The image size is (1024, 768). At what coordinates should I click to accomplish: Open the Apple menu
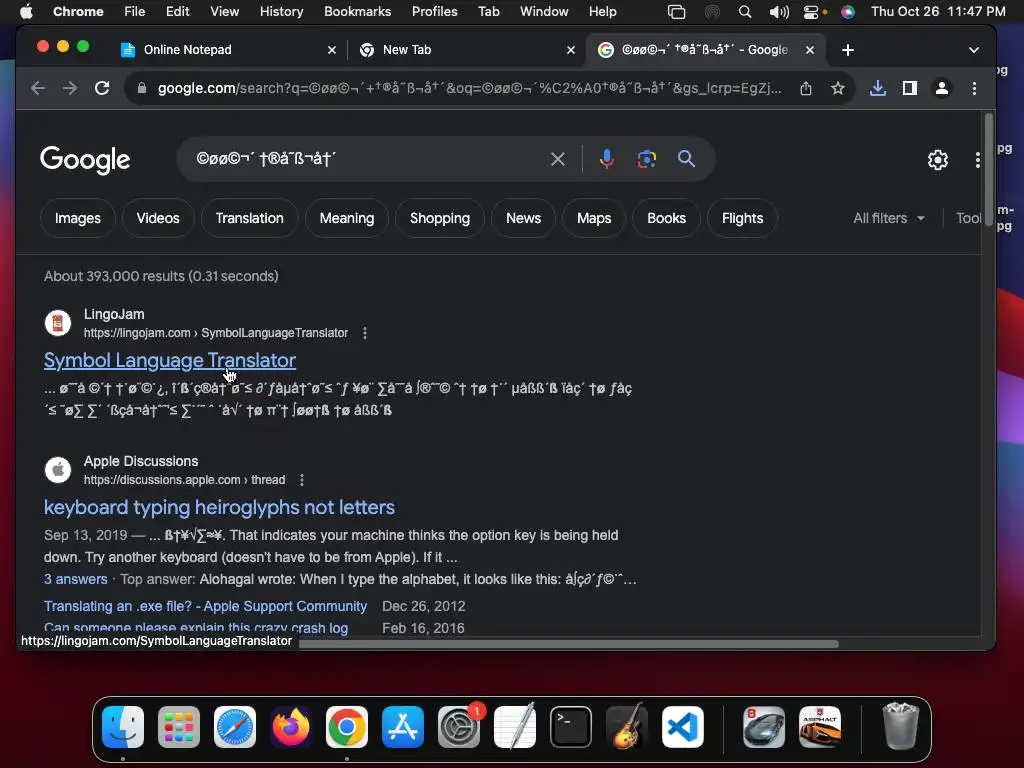point(26,12)
